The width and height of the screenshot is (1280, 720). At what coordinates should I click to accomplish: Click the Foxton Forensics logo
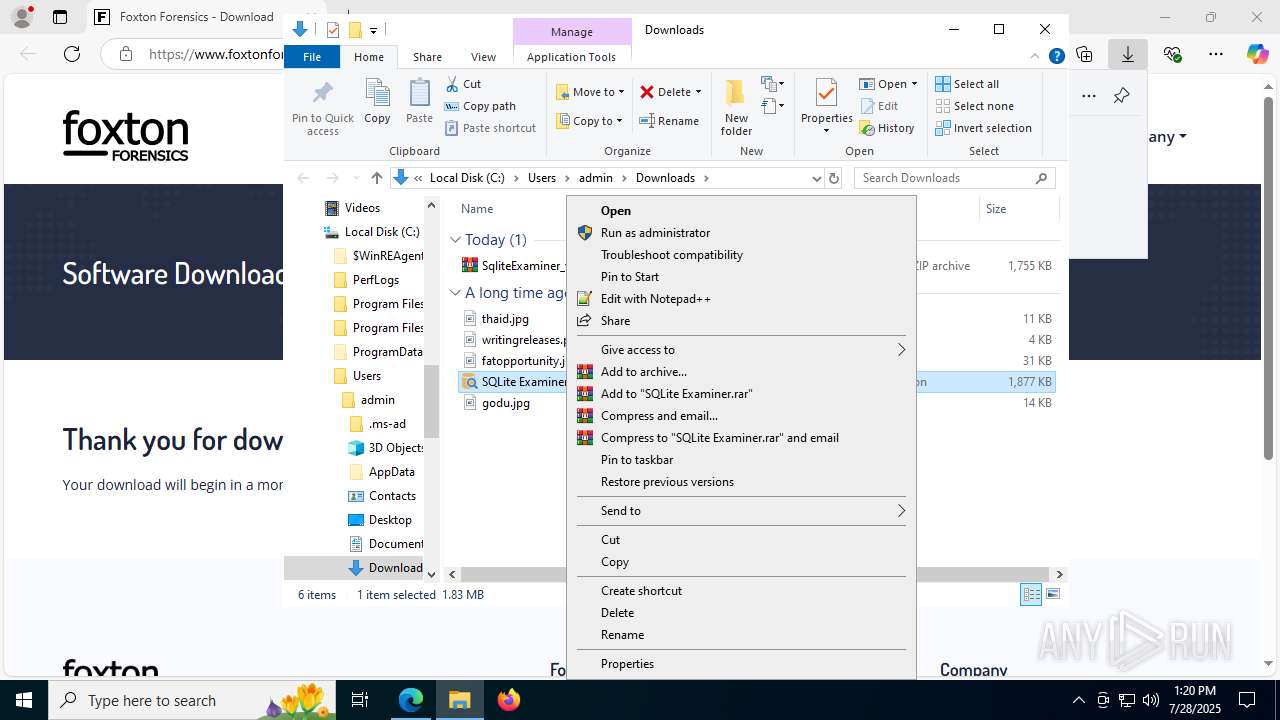(126, 136)
